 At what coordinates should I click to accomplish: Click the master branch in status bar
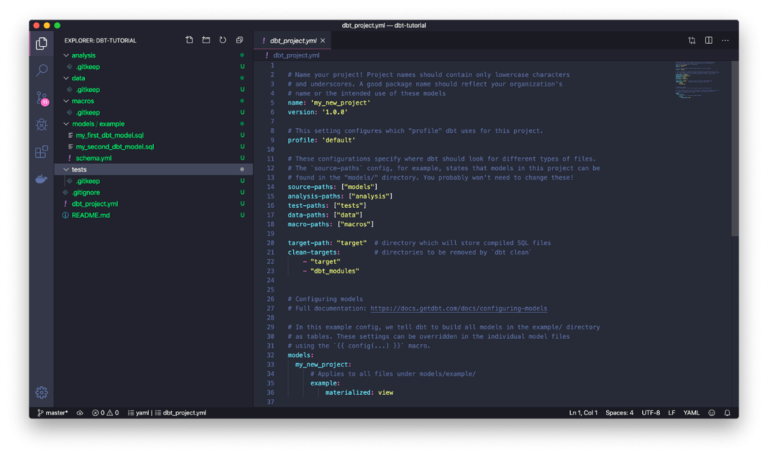point(53,413)
